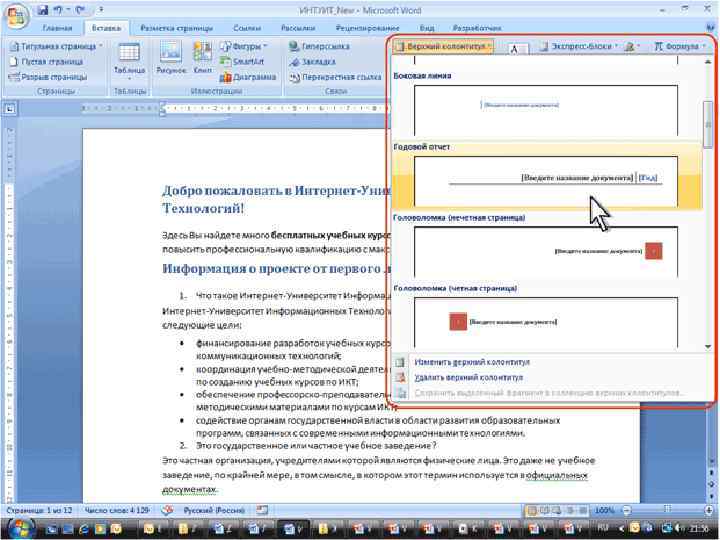Switch to Draft view button
Viewport: 720px width, 540px height.
[x=583, y=510]
